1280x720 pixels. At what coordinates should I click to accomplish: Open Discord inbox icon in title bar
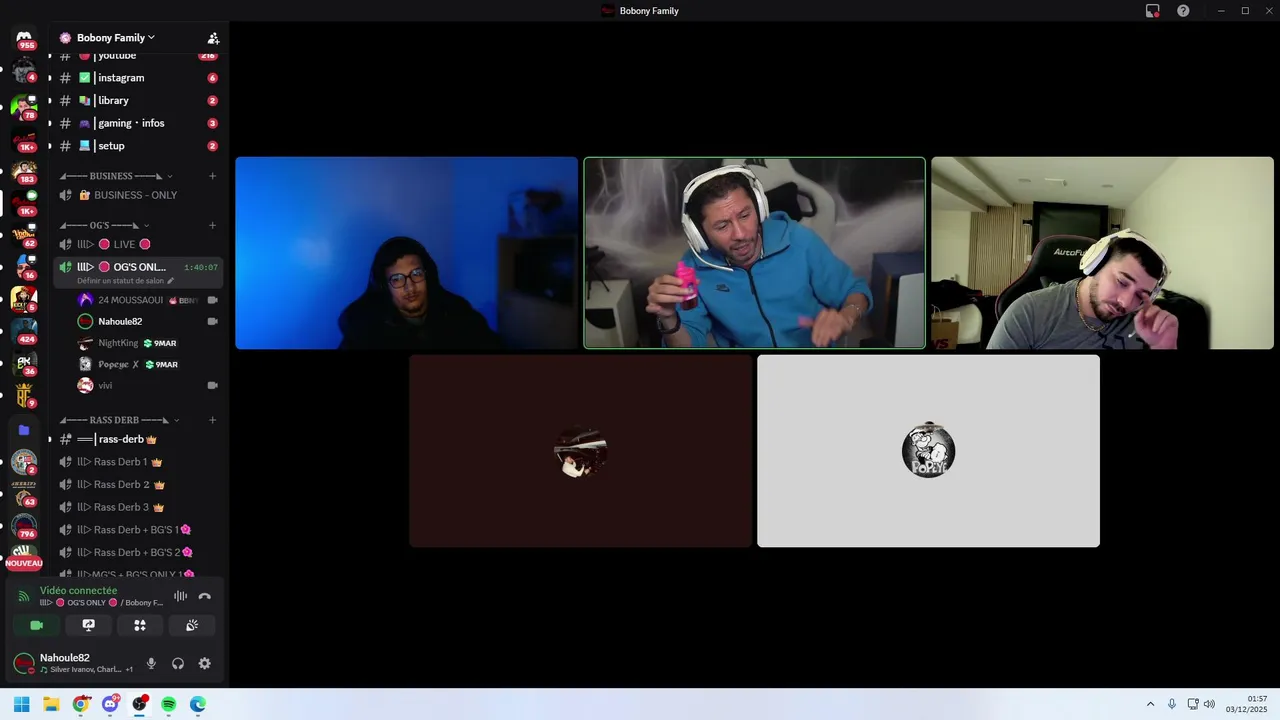coord(1153,11)
